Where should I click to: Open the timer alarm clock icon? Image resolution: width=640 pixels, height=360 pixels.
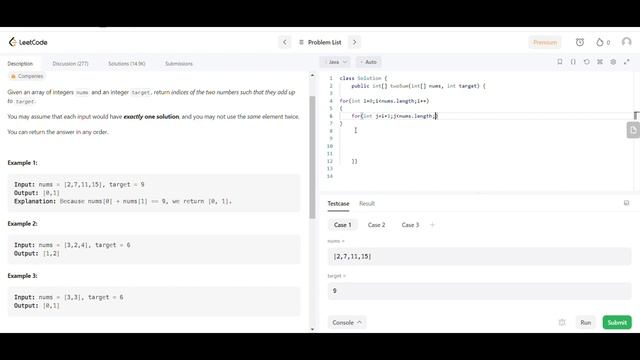click(x=580, y=42)
